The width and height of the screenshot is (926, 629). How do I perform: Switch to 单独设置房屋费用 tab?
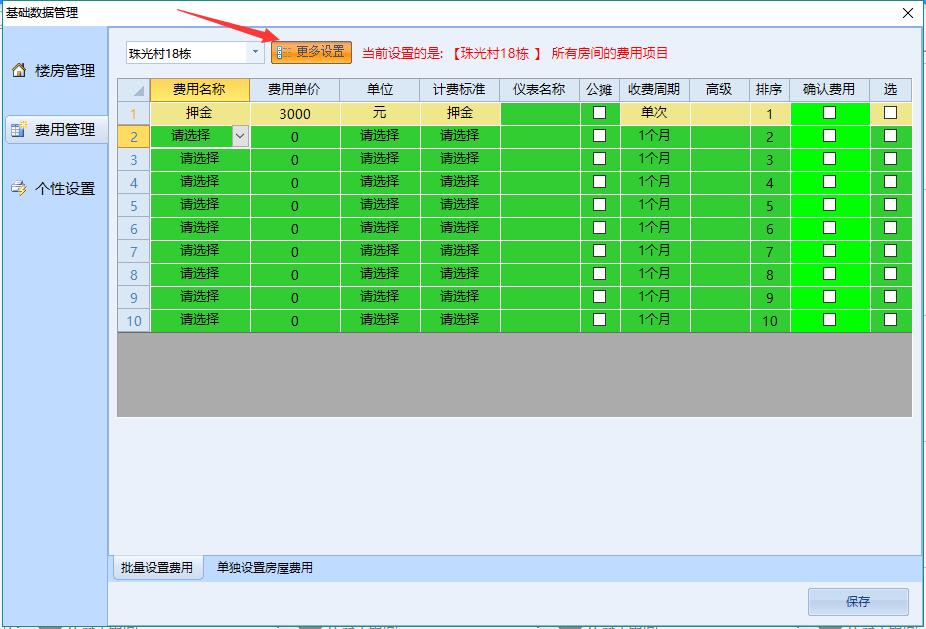click(265, 568)
